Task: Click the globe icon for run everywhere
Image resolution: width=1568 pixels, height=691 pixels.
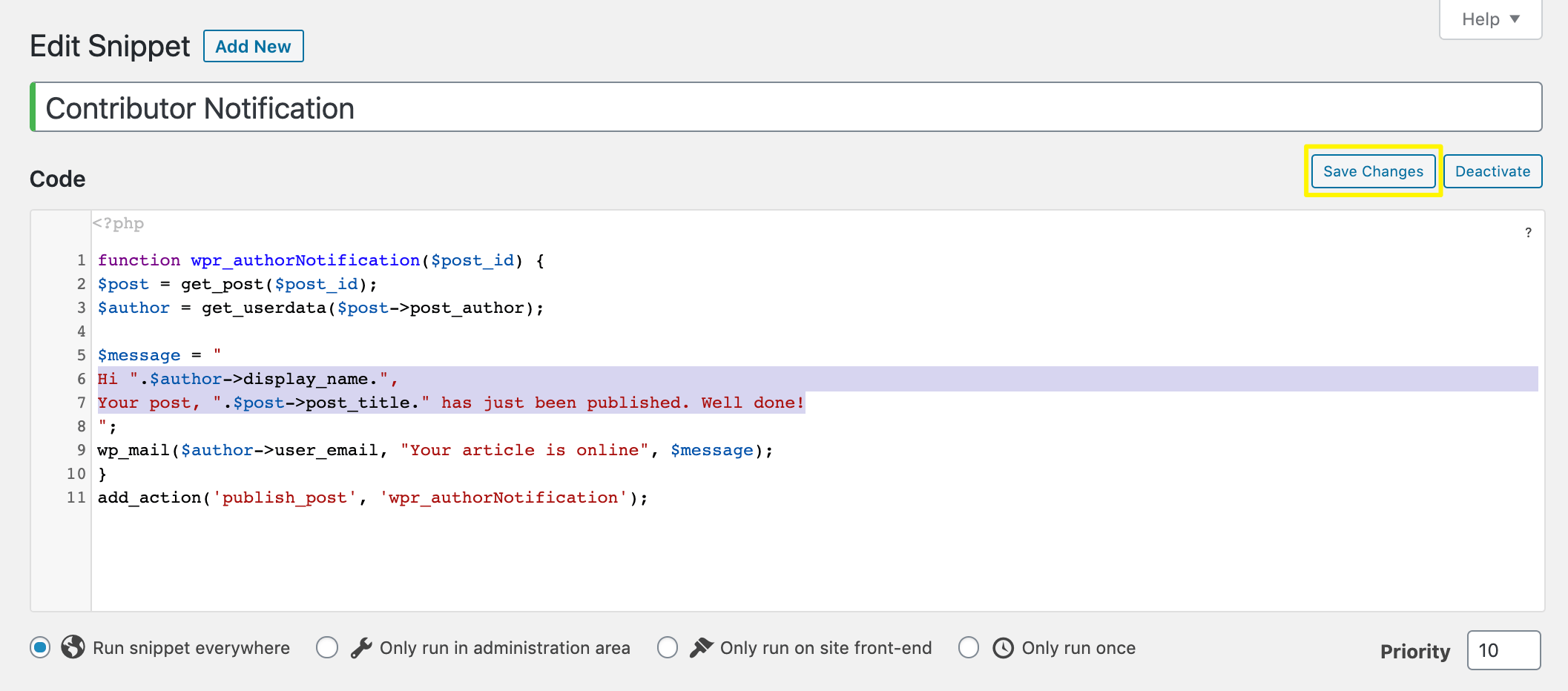Action: (x=73, y=647)
